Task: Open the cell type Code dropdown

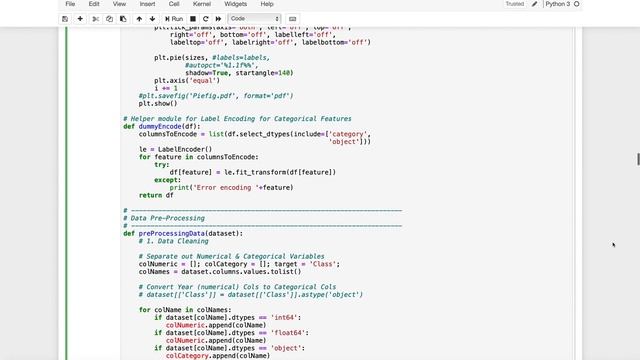Action: pyautogui.click(x=254, y=19)
